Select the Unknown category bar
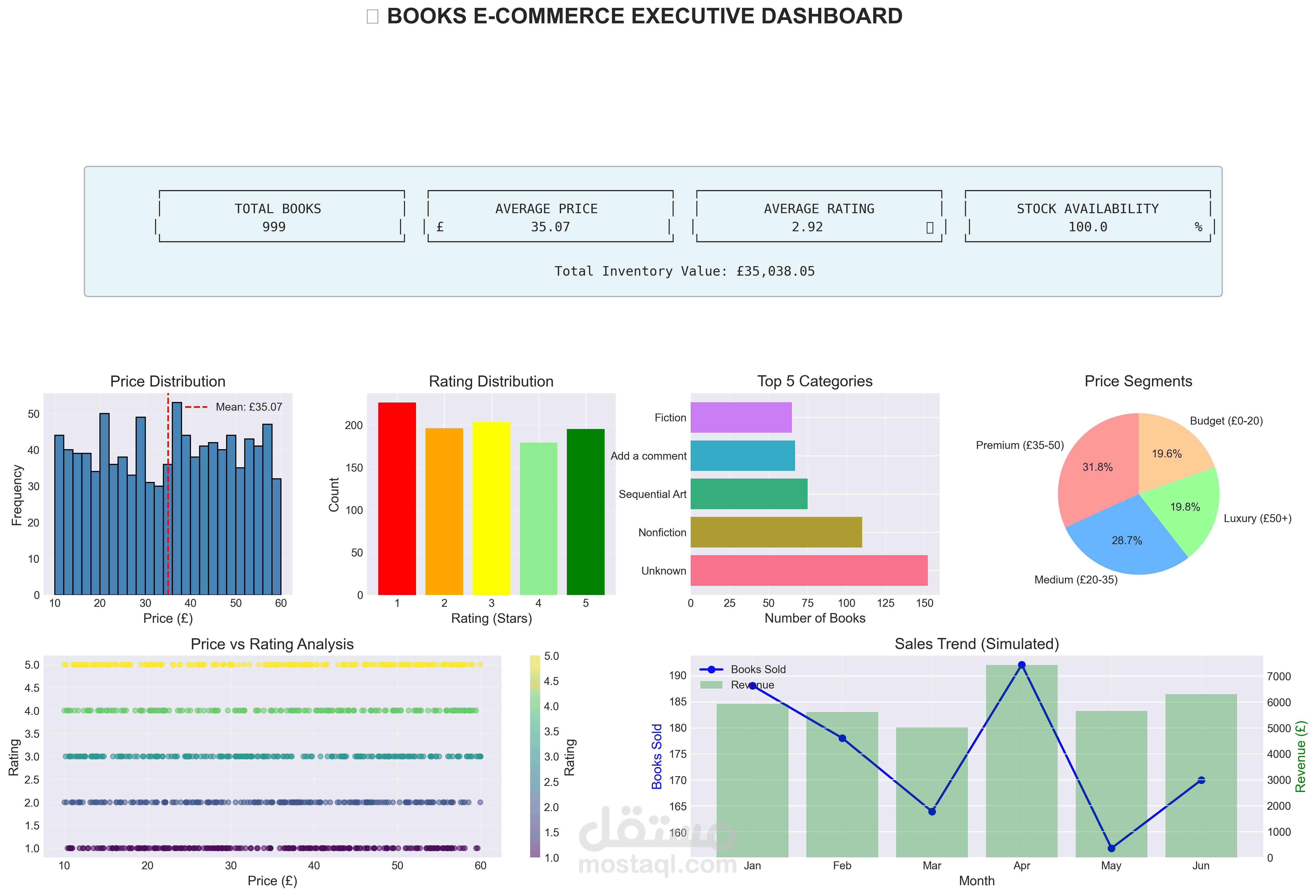Screen dimensions: 1316x896 809,570
